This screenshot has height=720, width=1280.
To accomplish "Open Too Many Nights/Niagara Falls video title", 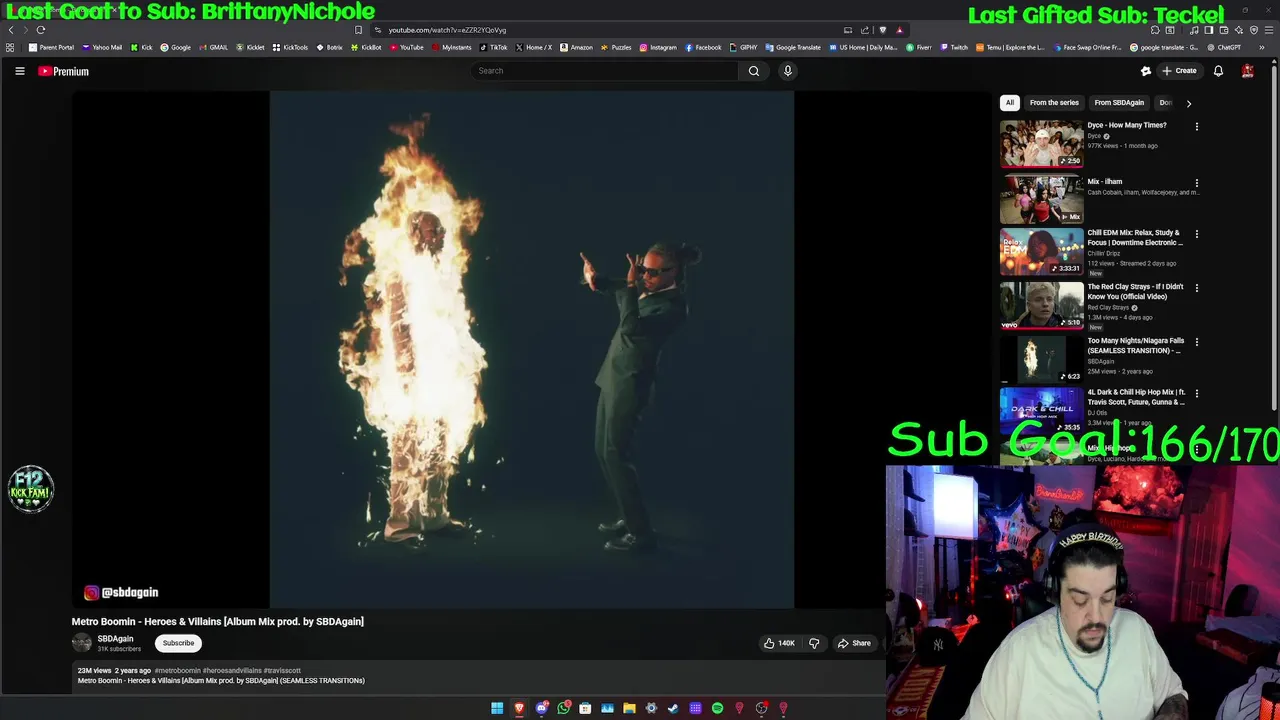I will (x=1135, y=346).
